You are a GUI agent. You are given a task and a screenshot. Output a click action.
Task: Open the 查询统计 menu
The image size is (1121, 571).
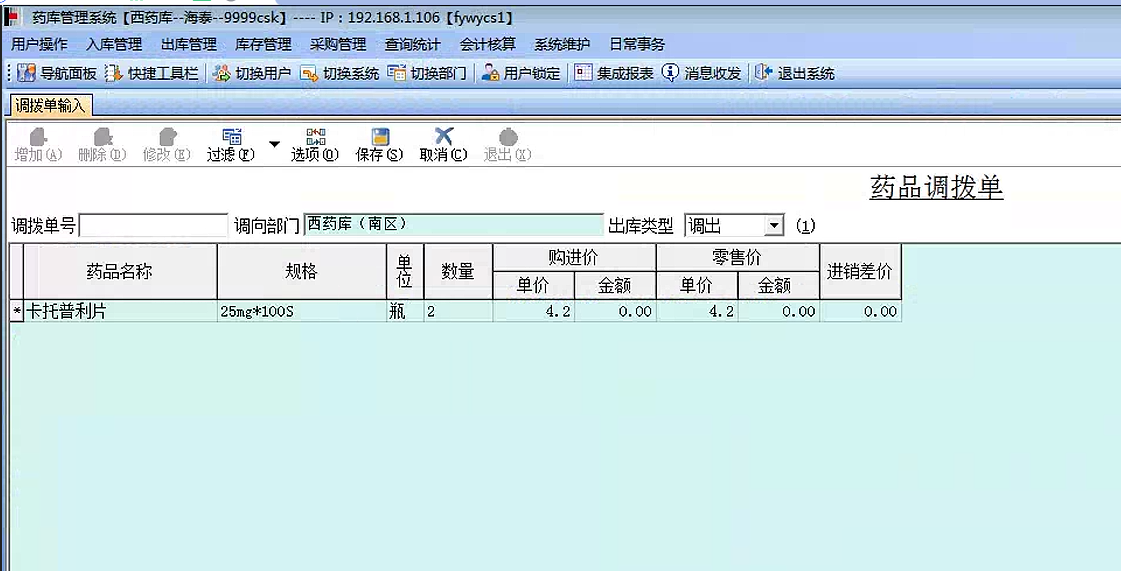(413, 44)
